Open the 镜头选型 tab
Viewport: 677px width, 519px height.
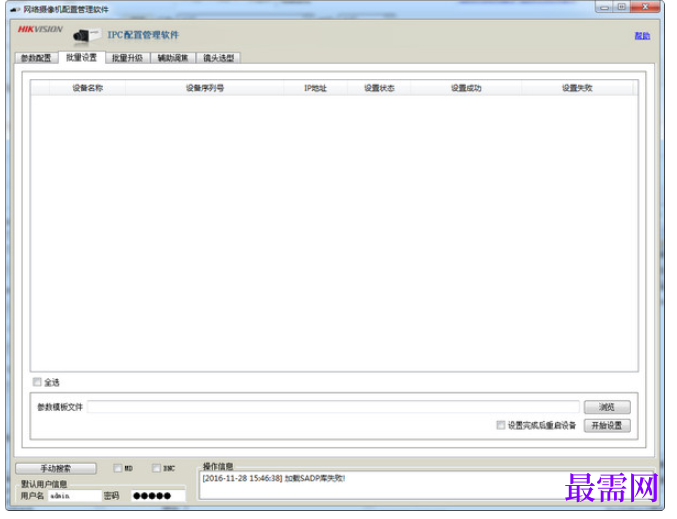[x=218, y=58]
